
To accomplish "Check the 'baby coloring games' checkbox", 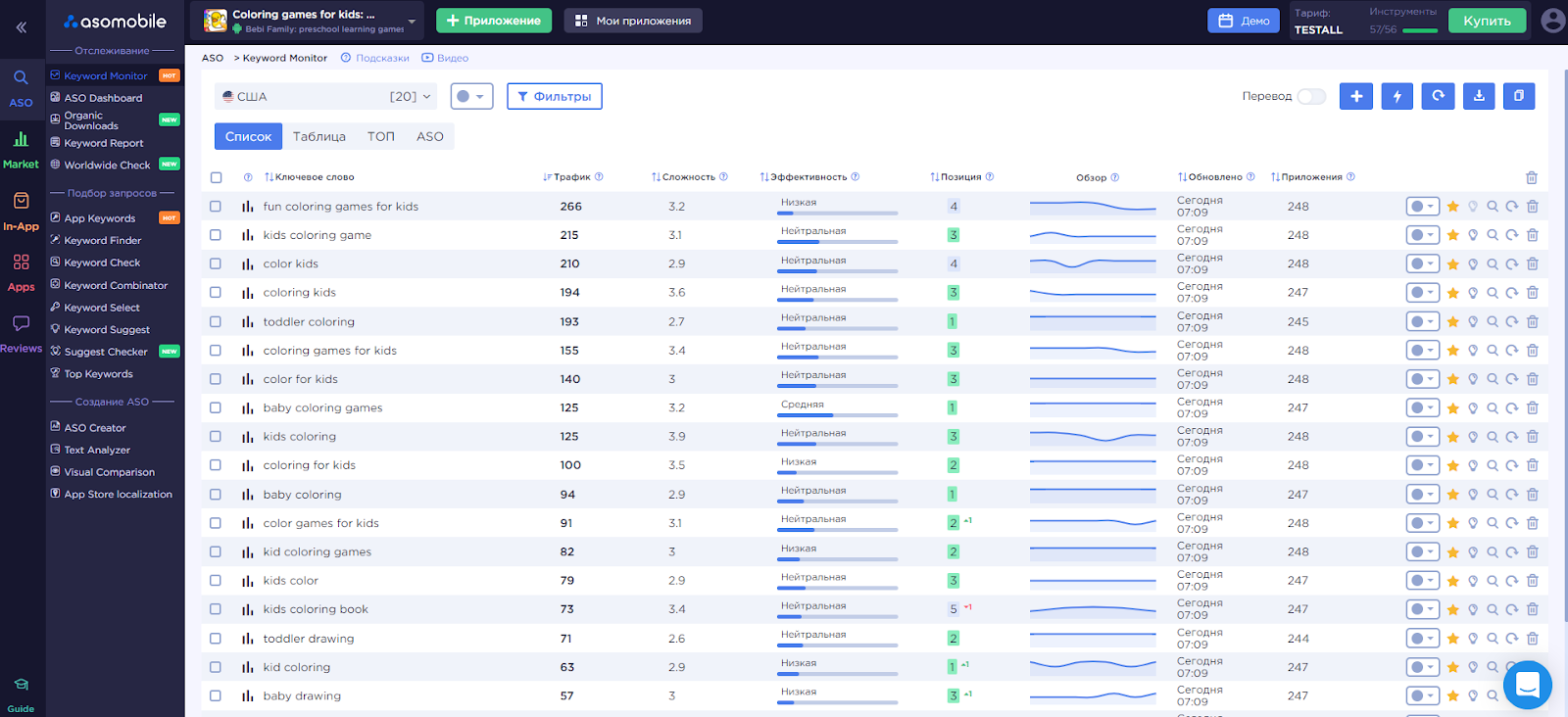I will click(x=216, y=408).
